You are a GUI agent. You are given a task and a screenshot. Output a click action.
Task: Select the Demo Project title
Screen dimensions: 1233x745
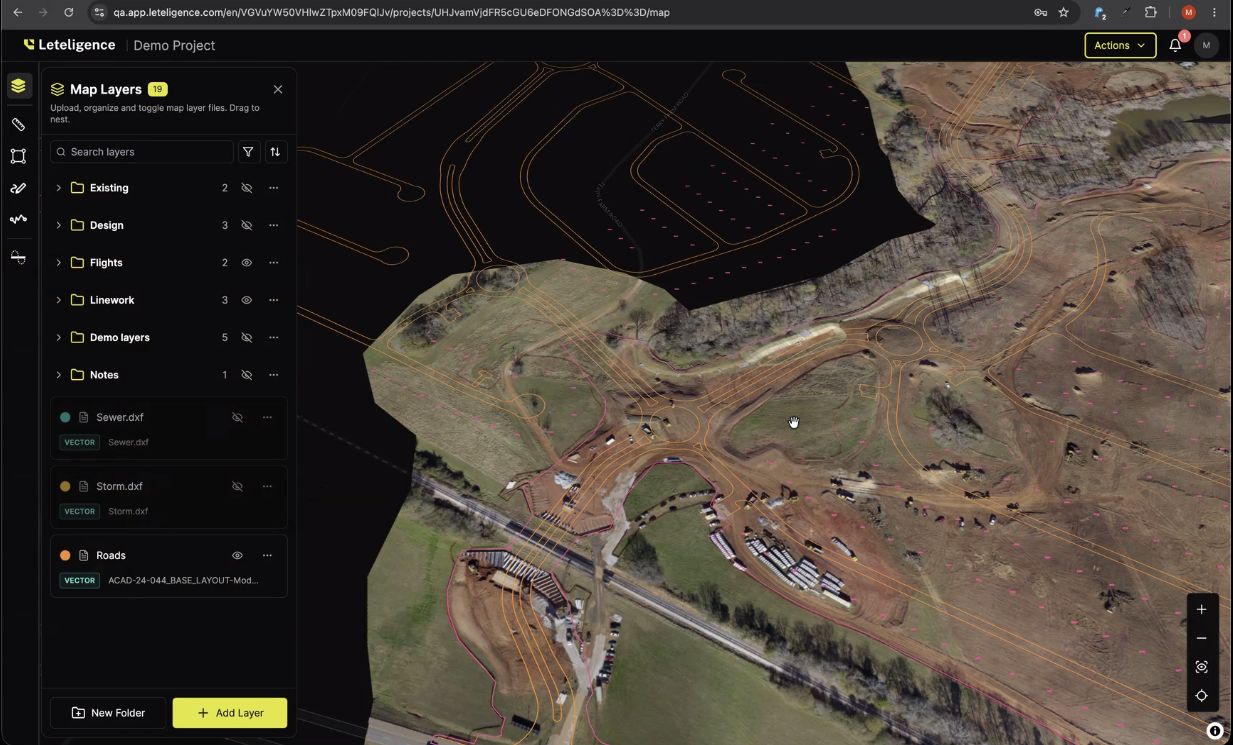(174, 45)
